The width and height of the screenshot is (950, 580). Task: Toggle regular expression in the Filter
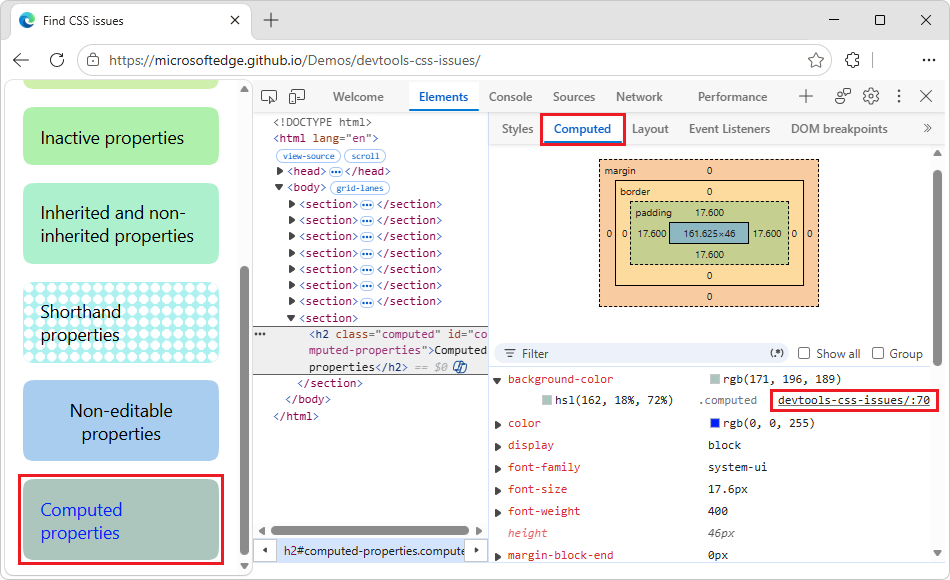(777, 353)
